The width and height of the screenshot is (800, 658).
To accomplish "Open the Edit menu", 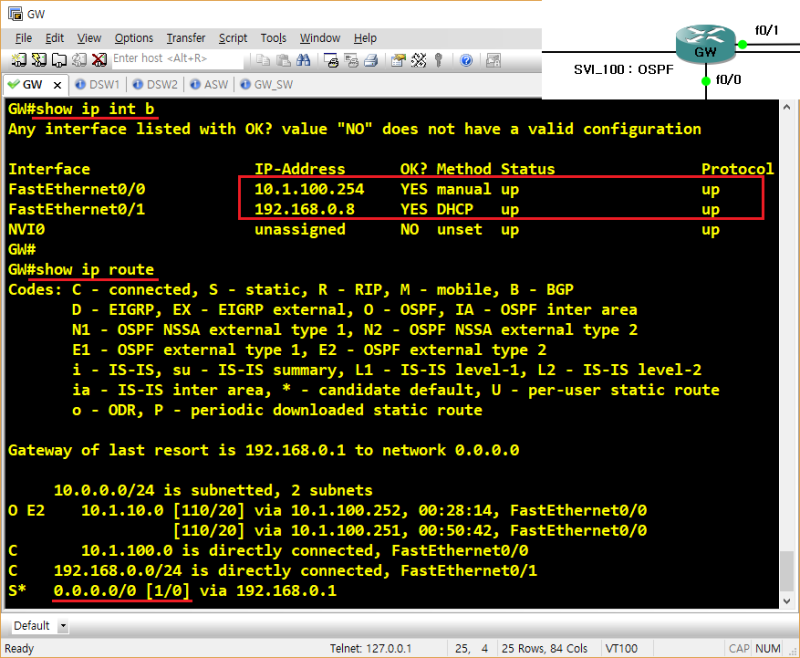I will click(x=55, y=38).
